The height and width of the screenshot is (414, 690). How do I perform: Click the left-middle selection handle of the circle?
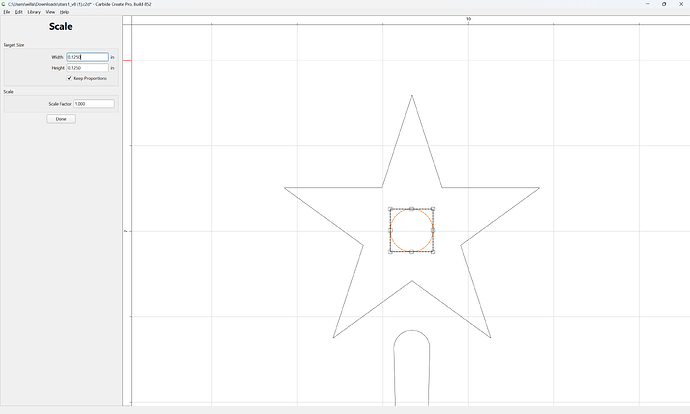point(390,231)
